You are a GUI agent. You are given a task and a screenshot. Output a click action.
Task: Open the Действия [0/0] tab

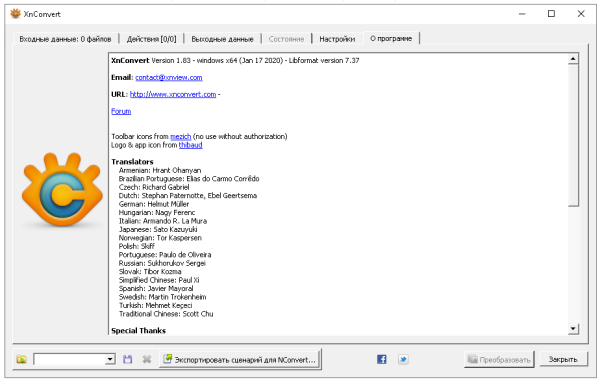tap(152, 39)
